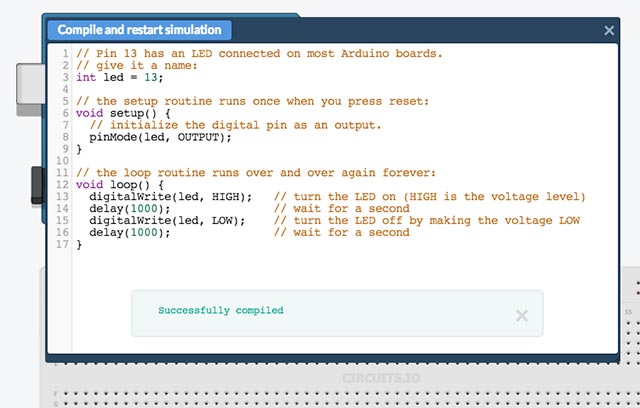This screenshot has height=408, width=640.
Task: Click the Pin 13 comment on line 1
Action: pos(259,53)
